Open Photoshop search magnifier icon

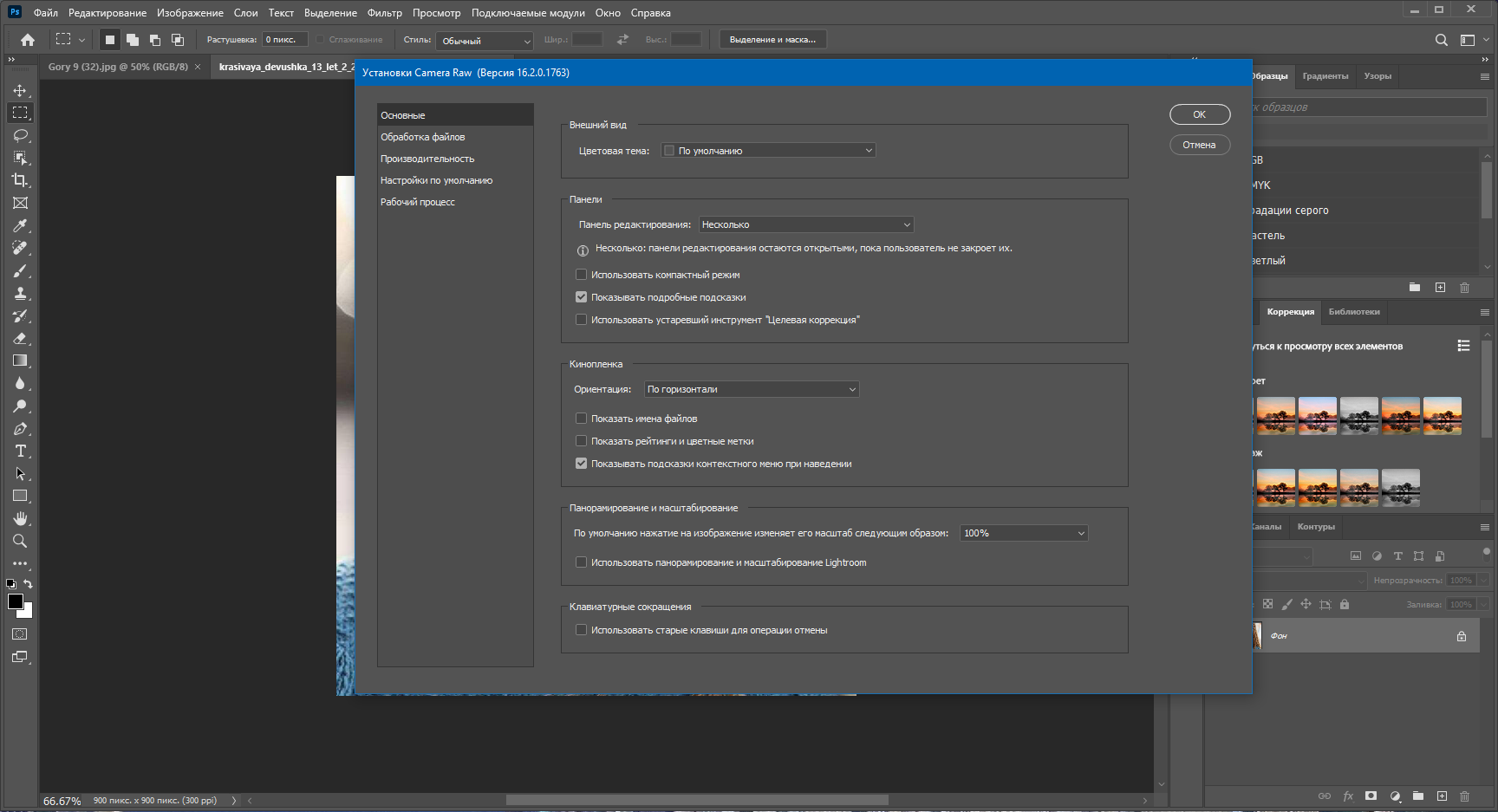tap(1441, 40)
